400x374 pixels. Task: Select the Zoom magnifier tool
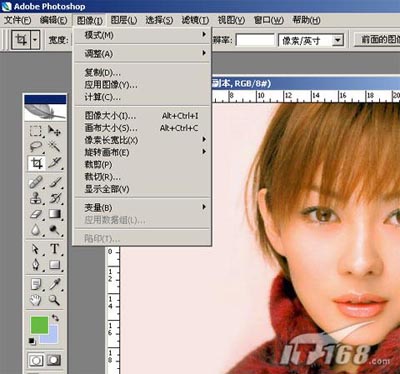pyautogui.click(x=54, y=300)
